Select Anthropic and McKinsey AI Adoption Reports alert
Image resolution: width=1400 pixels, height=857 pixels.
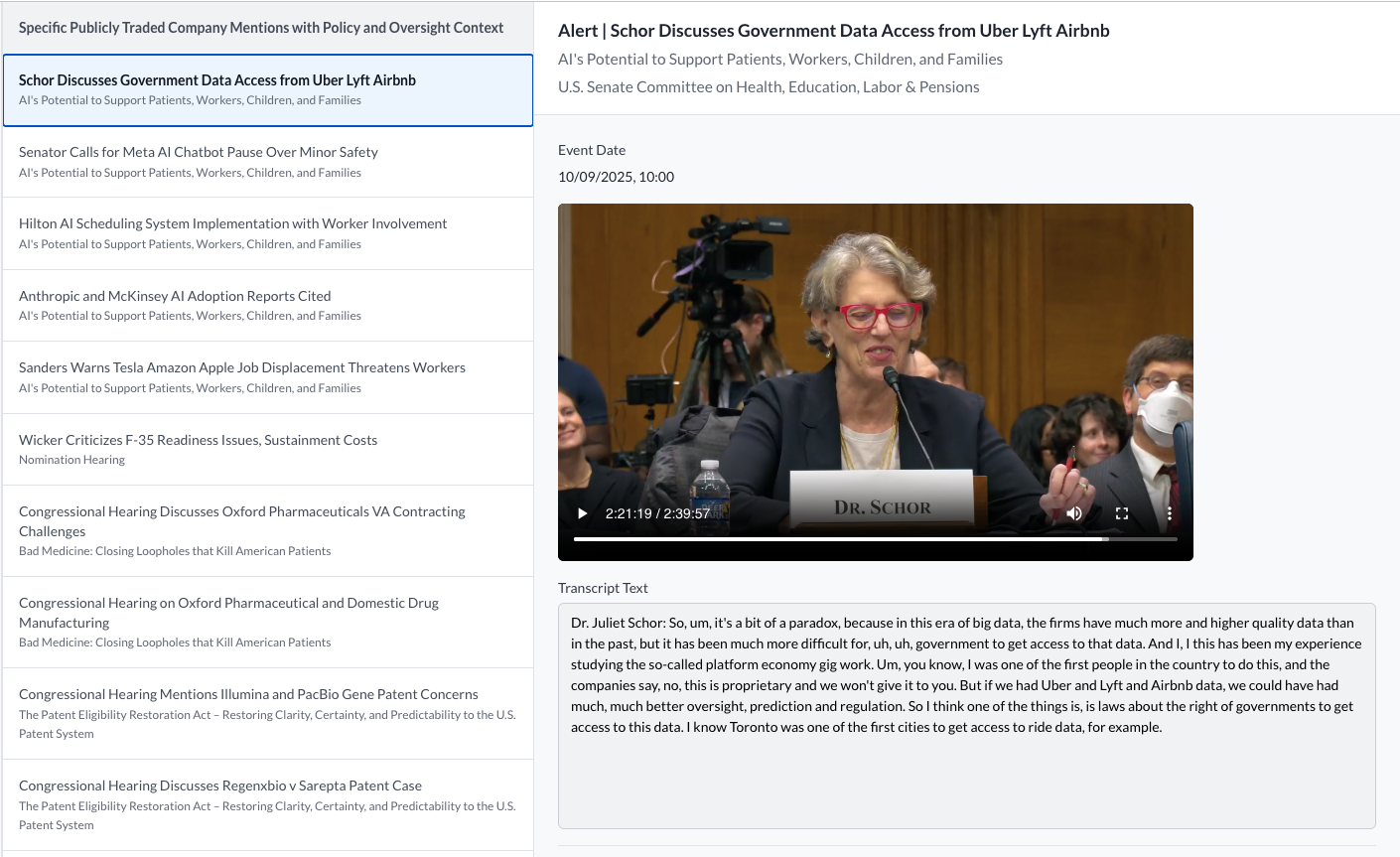coord(268,306)
